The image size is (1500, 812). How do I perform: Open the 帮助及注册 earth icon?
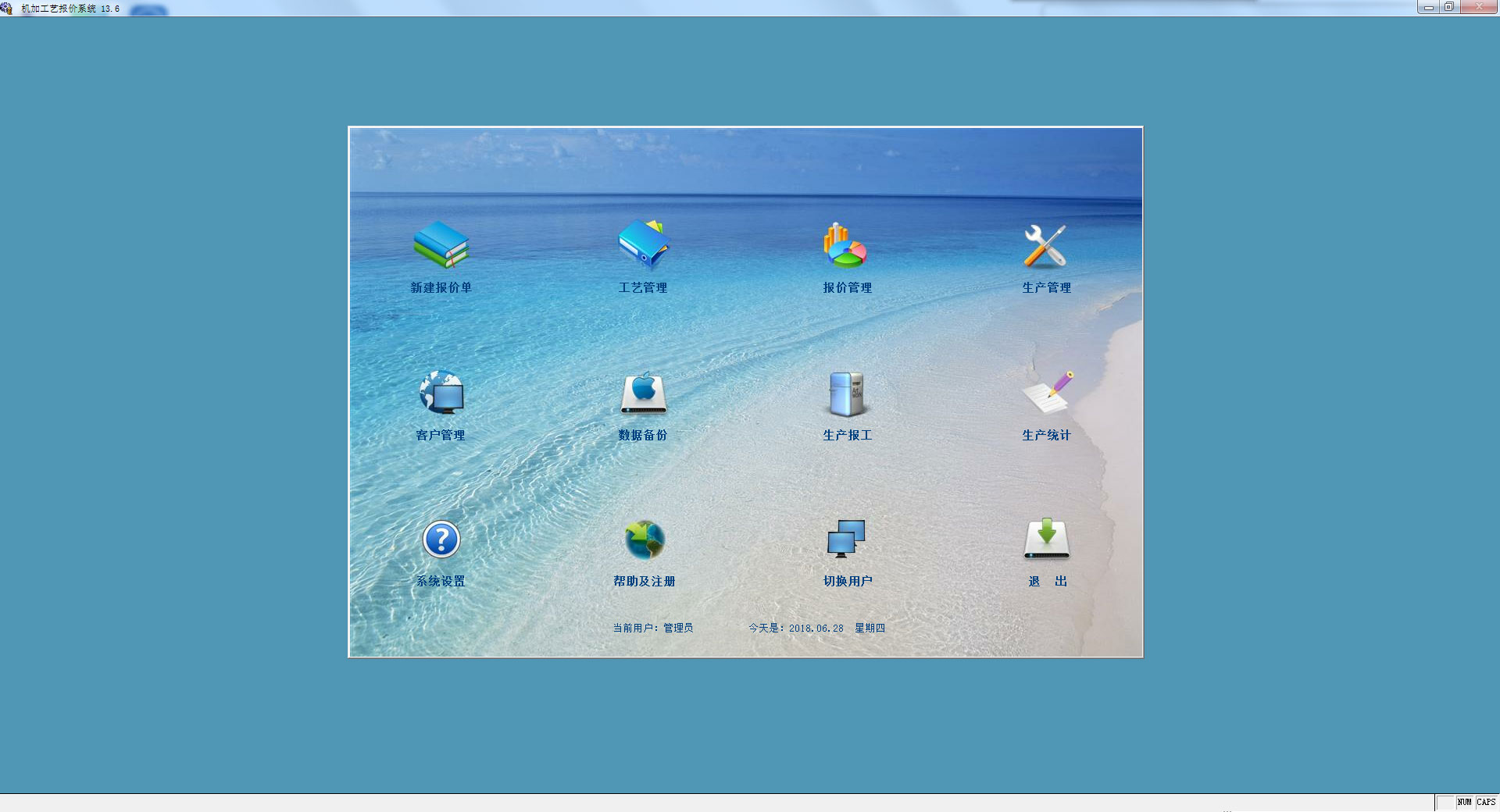pyautogui.click(x=645, y=540)
